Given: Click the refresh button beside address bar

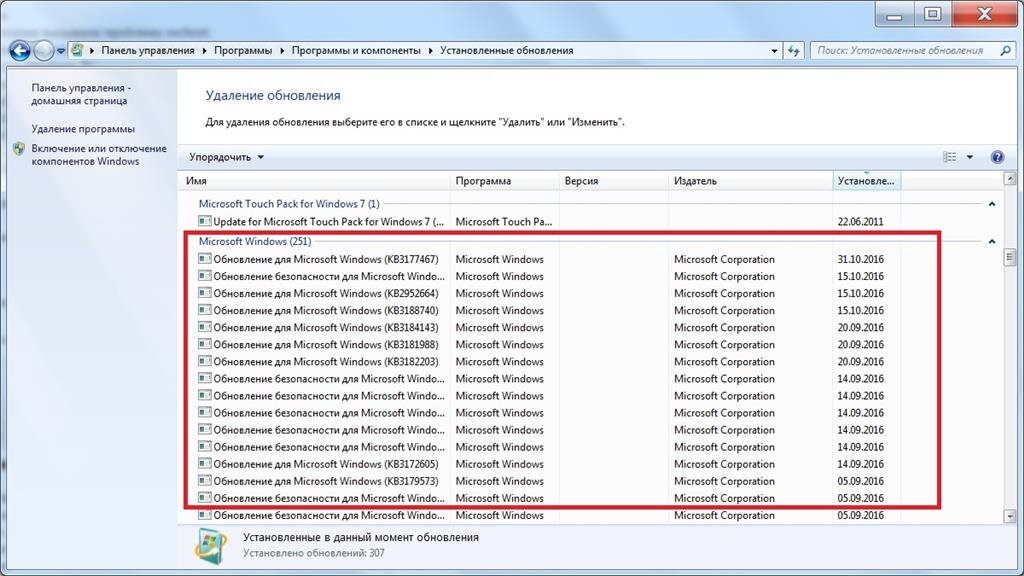Looking at the screenshot, I should (793, 50).
